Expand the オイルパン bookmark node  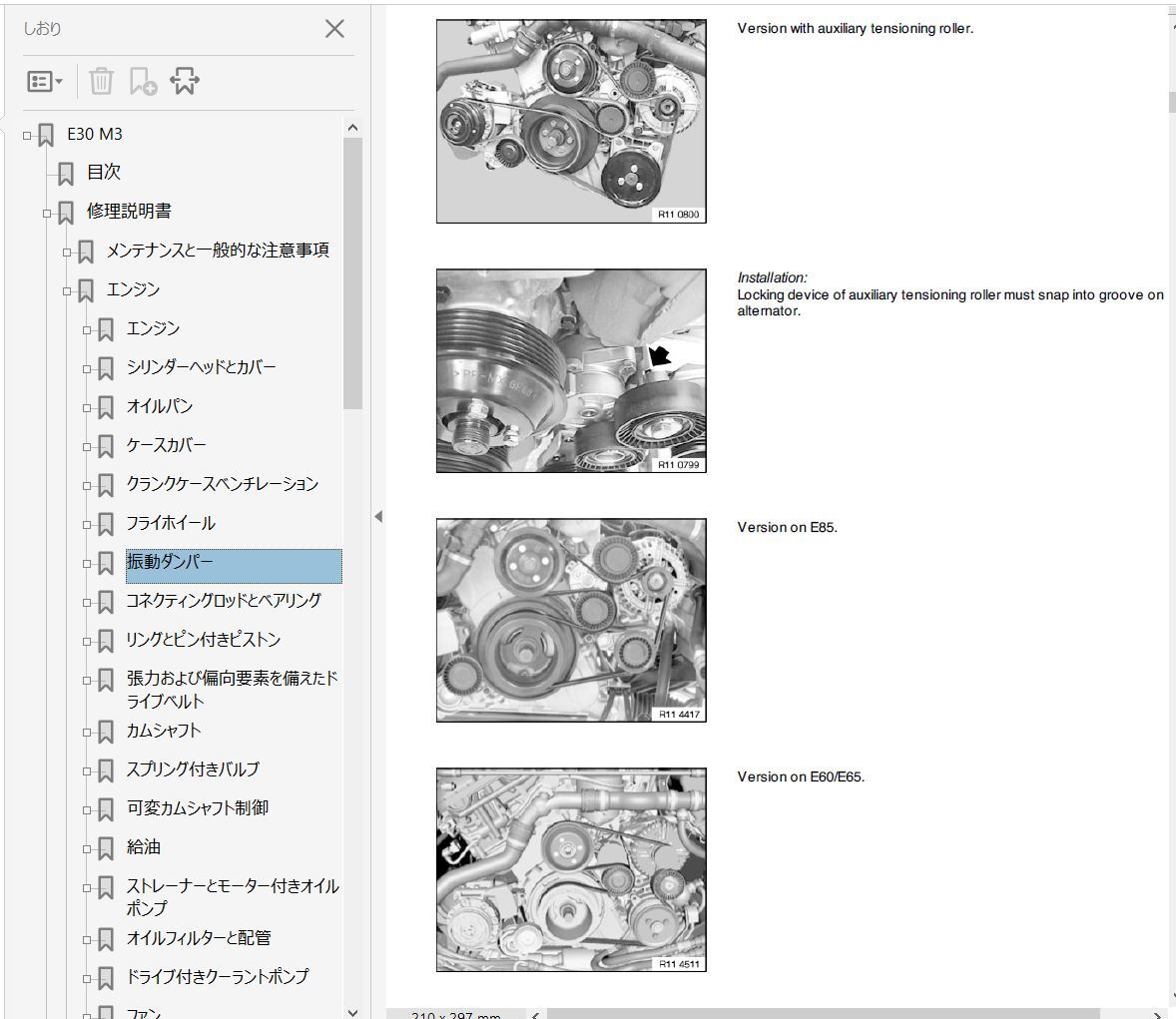87,408
